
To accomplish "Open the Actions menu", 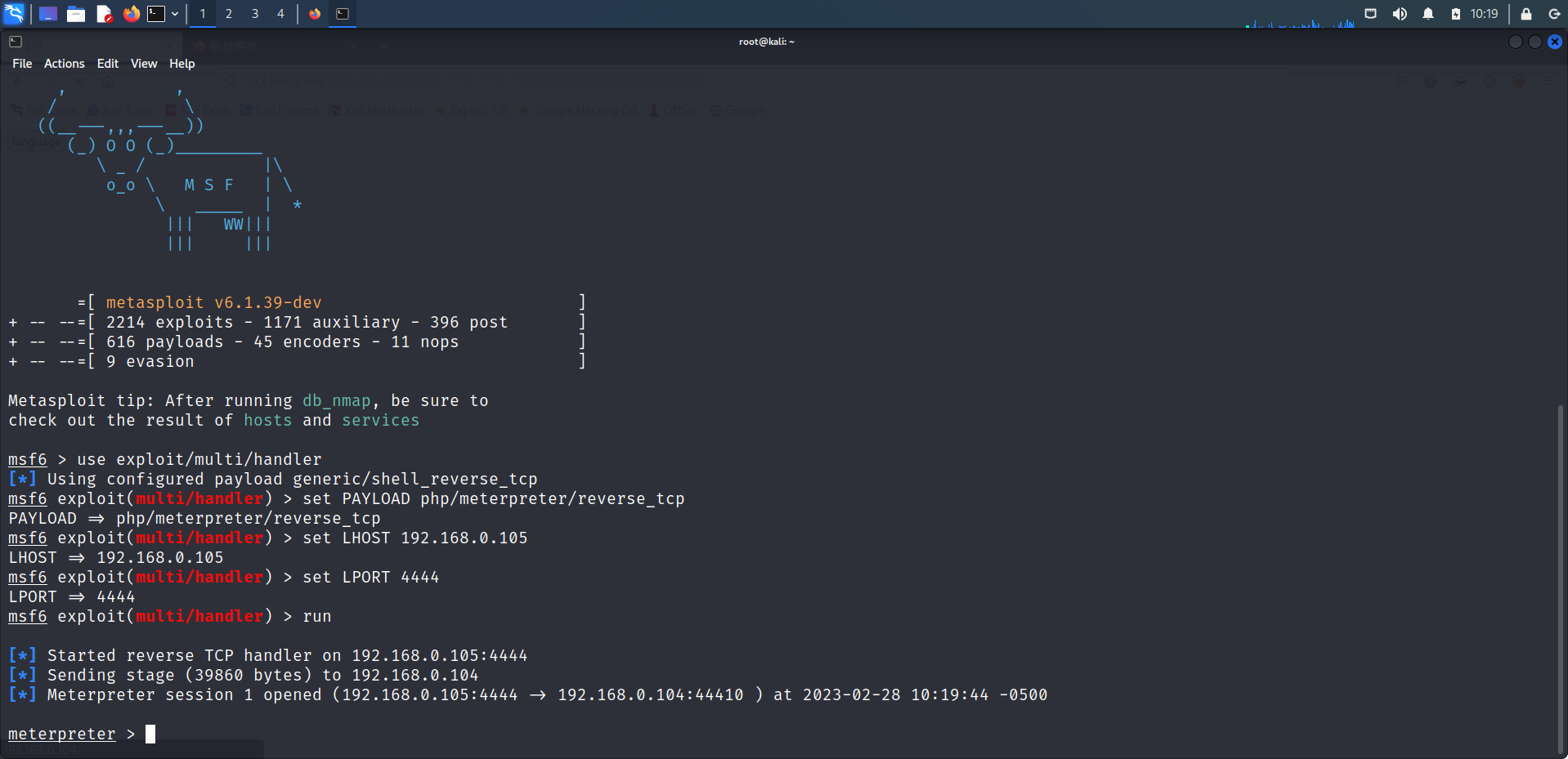I will tap(65, 64).
